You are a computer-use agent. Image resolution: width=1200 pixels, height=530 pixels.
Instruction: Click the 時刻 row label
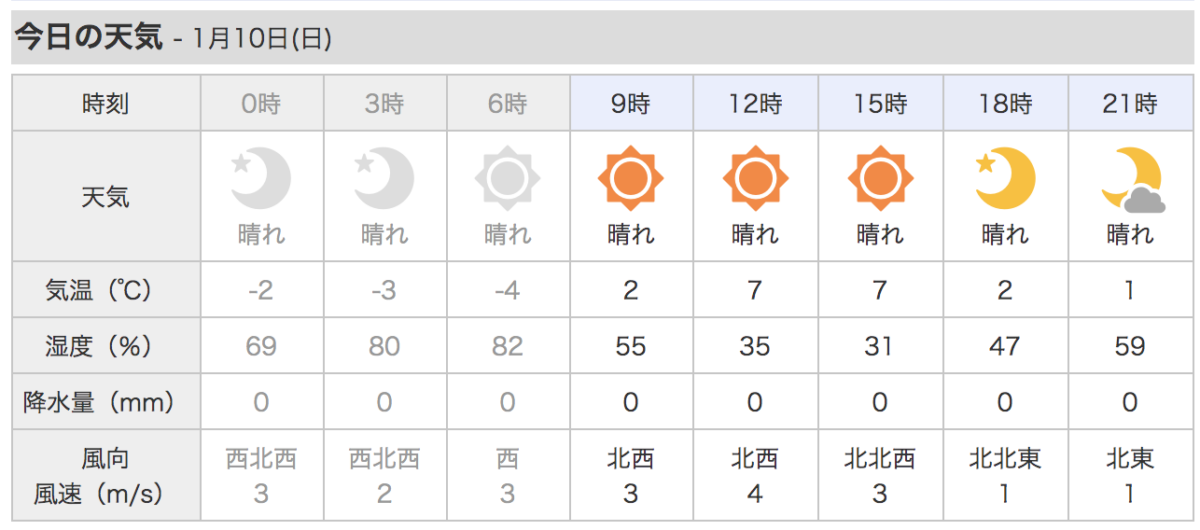(105, 103)
